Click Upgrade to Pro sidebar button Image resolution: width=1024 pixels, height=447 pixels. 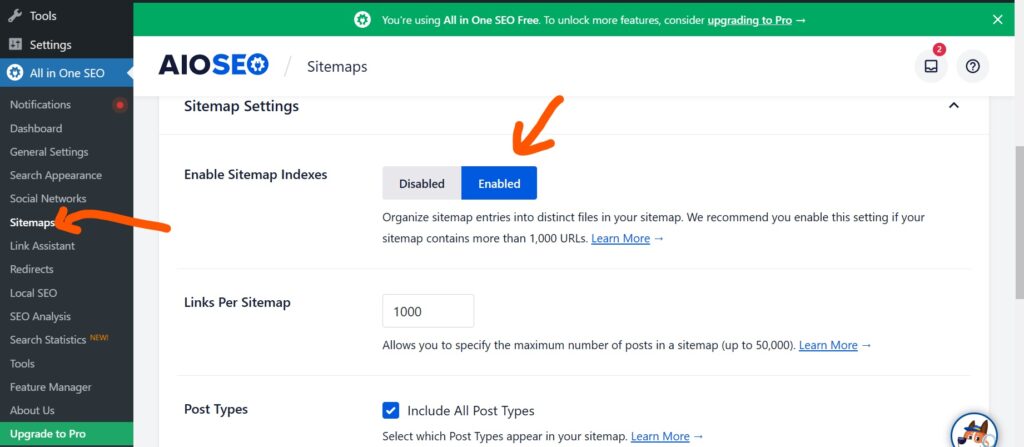tap(67, 434)
